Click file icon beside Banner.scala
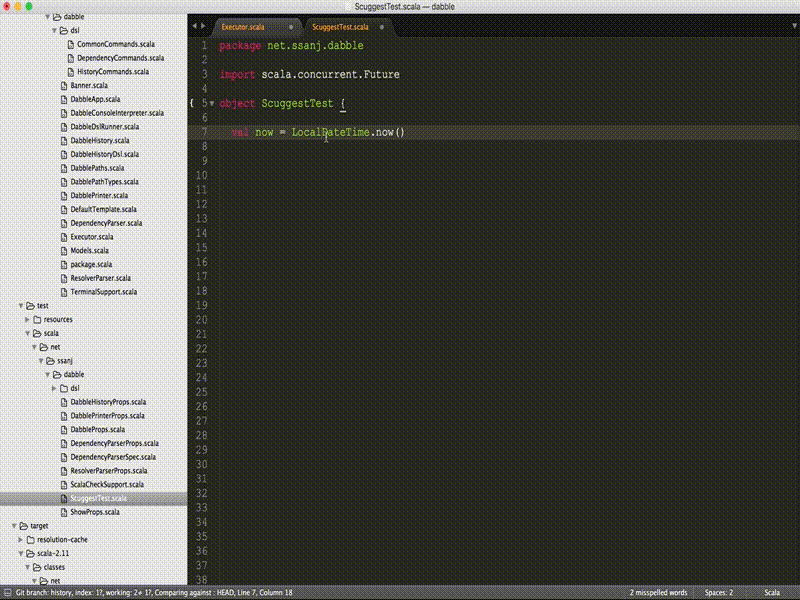 (x=64, y=86)
